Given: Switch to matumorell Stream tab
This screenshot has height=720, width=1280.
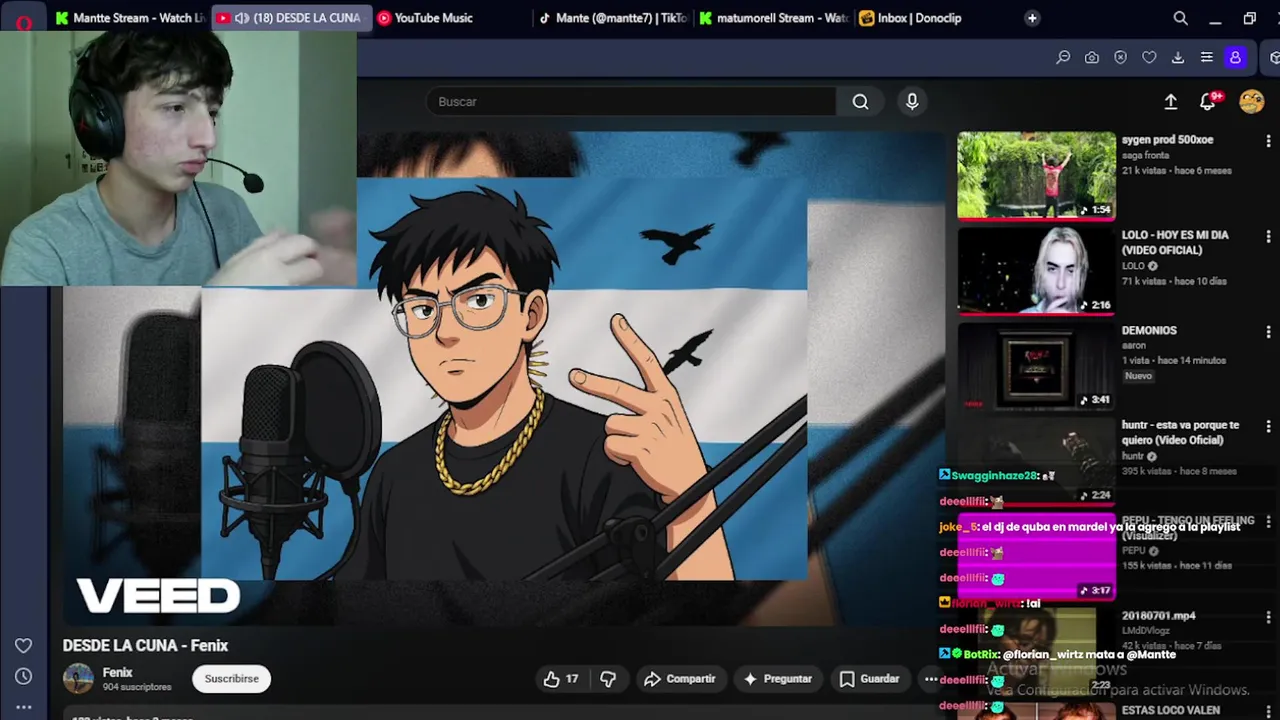Looking at the screenshot, I should coord(774,18).
